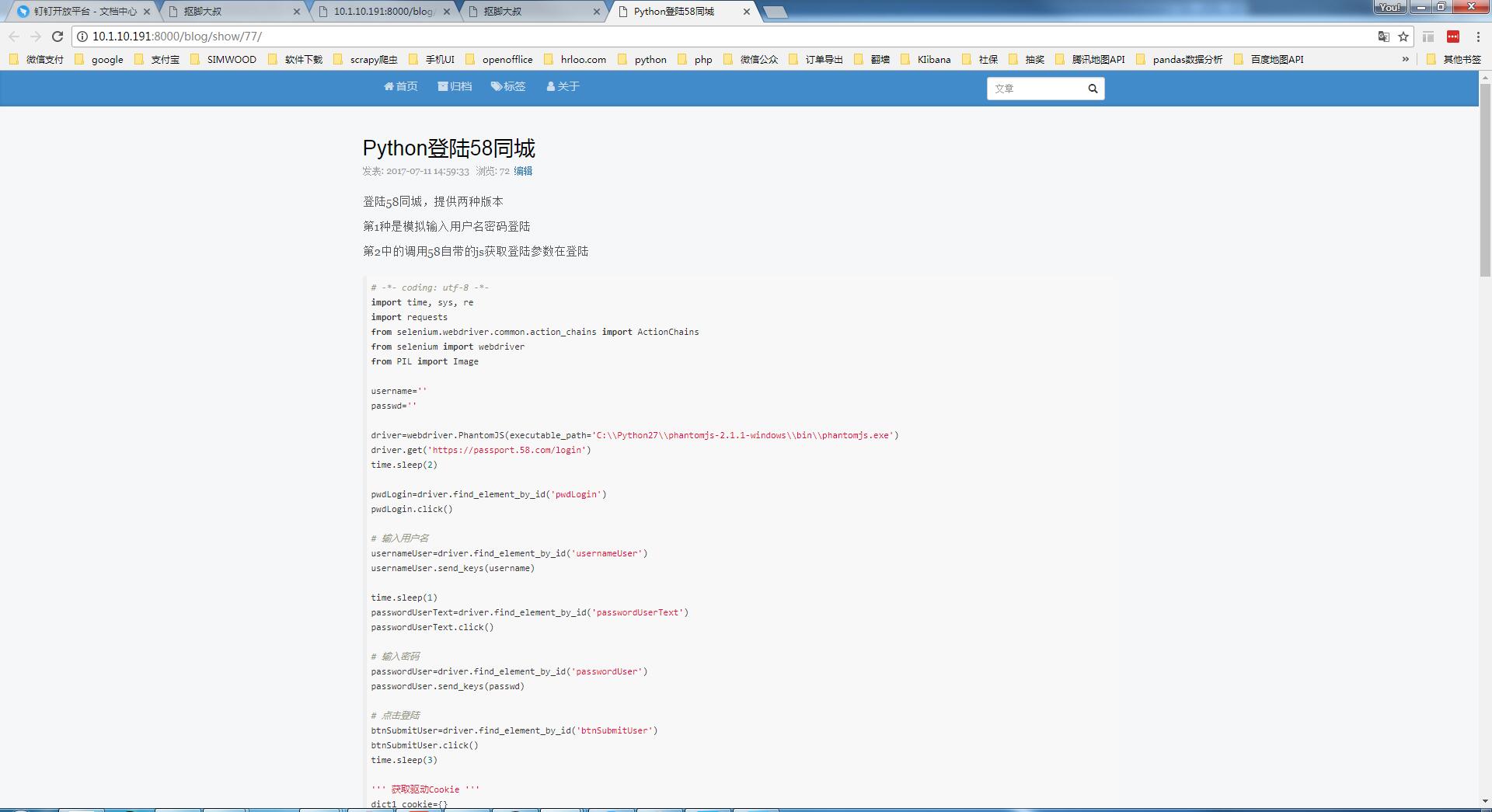The image size is (1492, 812).
Task: Click the article title Python登陆58同城
Action: 448,148
